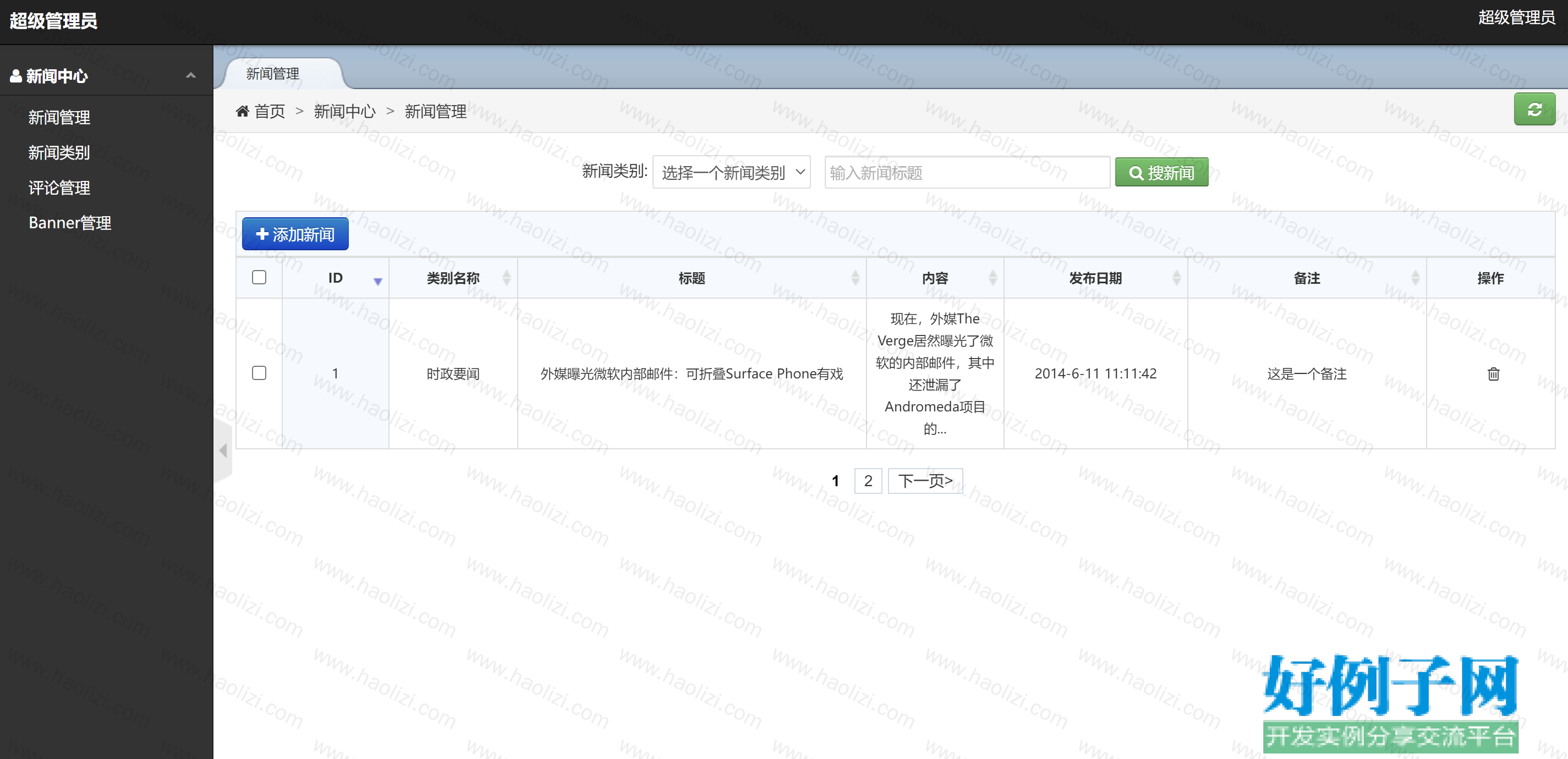This screenshot has height=759, width=1568.
Task: Click the 添加新闻 button
Action: (x=295, y=234)
